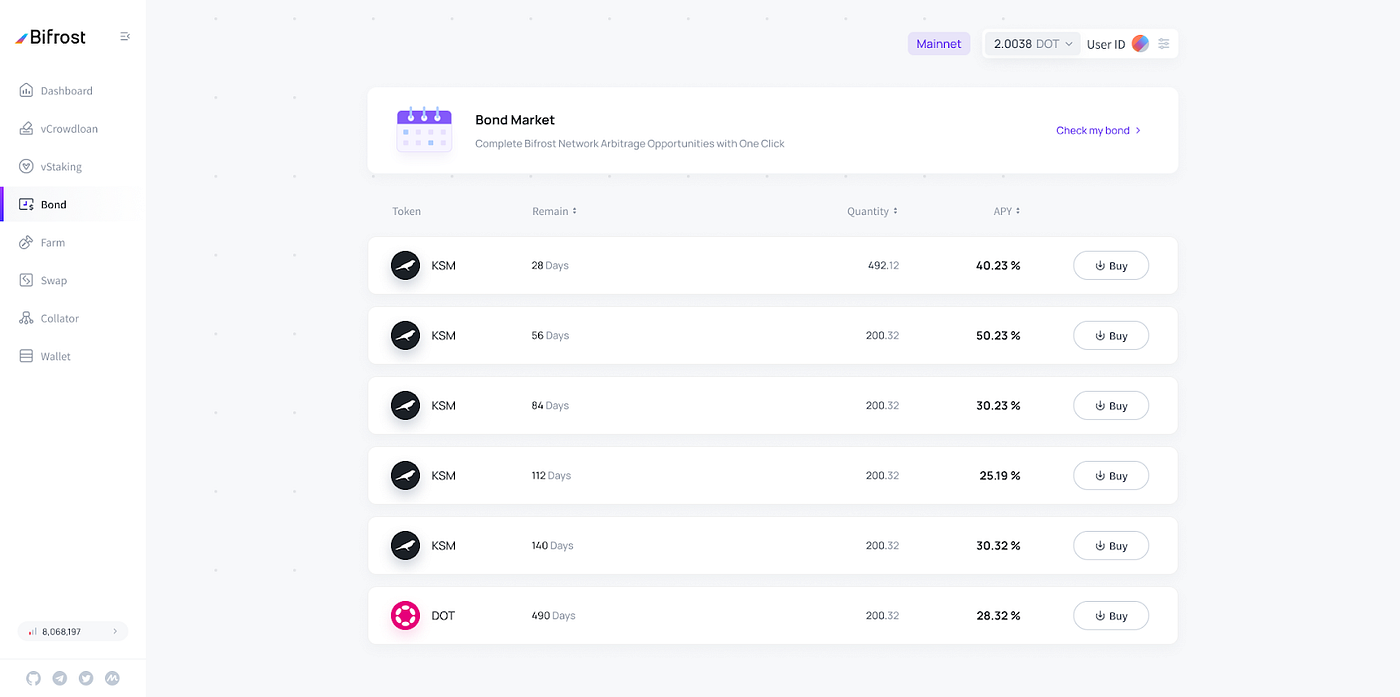The width and height of the screenshot is (1400, 697).
Task: Click the Mainnet network badge
Action: coord(939,44)
